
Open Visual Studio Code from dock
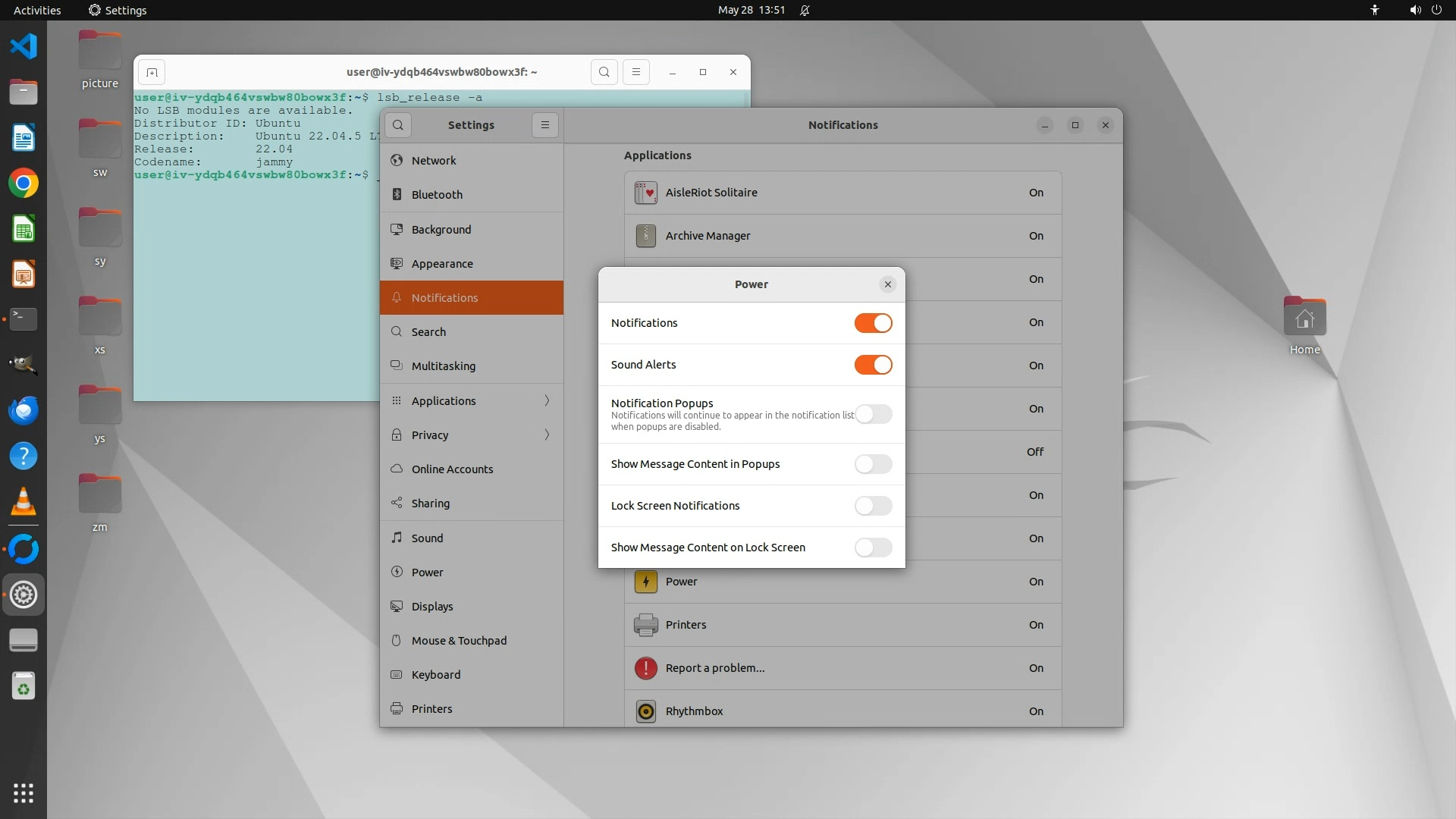coord(24,46)
